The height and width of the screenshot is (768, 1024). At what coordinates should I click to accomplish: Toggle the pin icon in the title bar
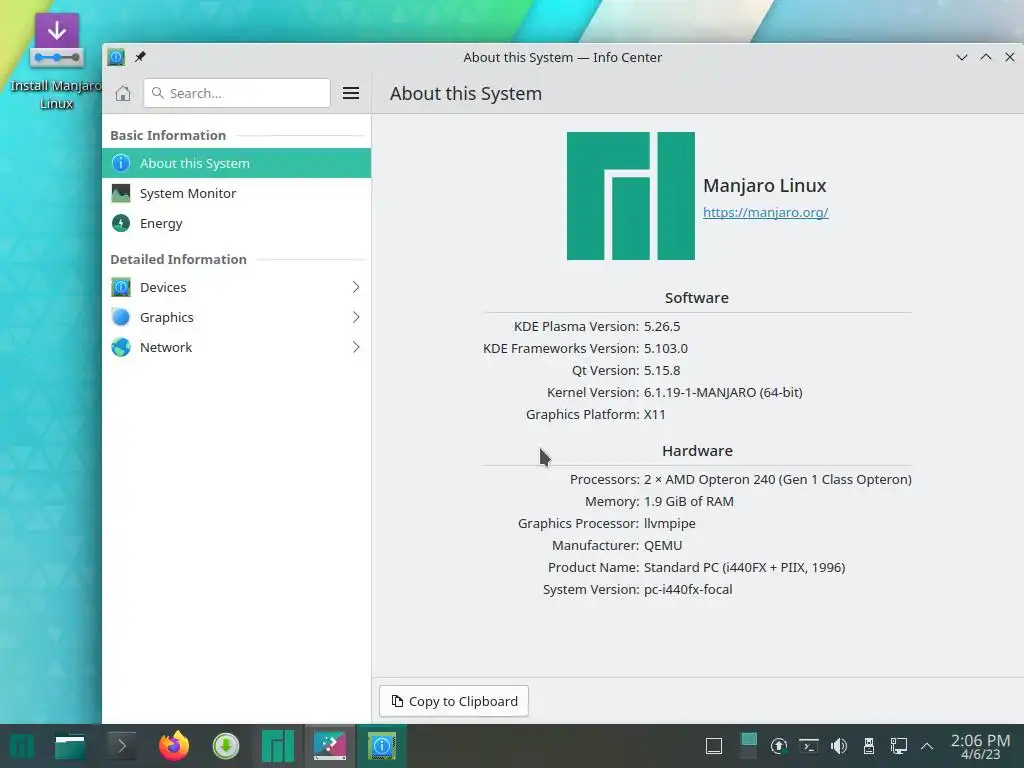[x=140, y=57]
